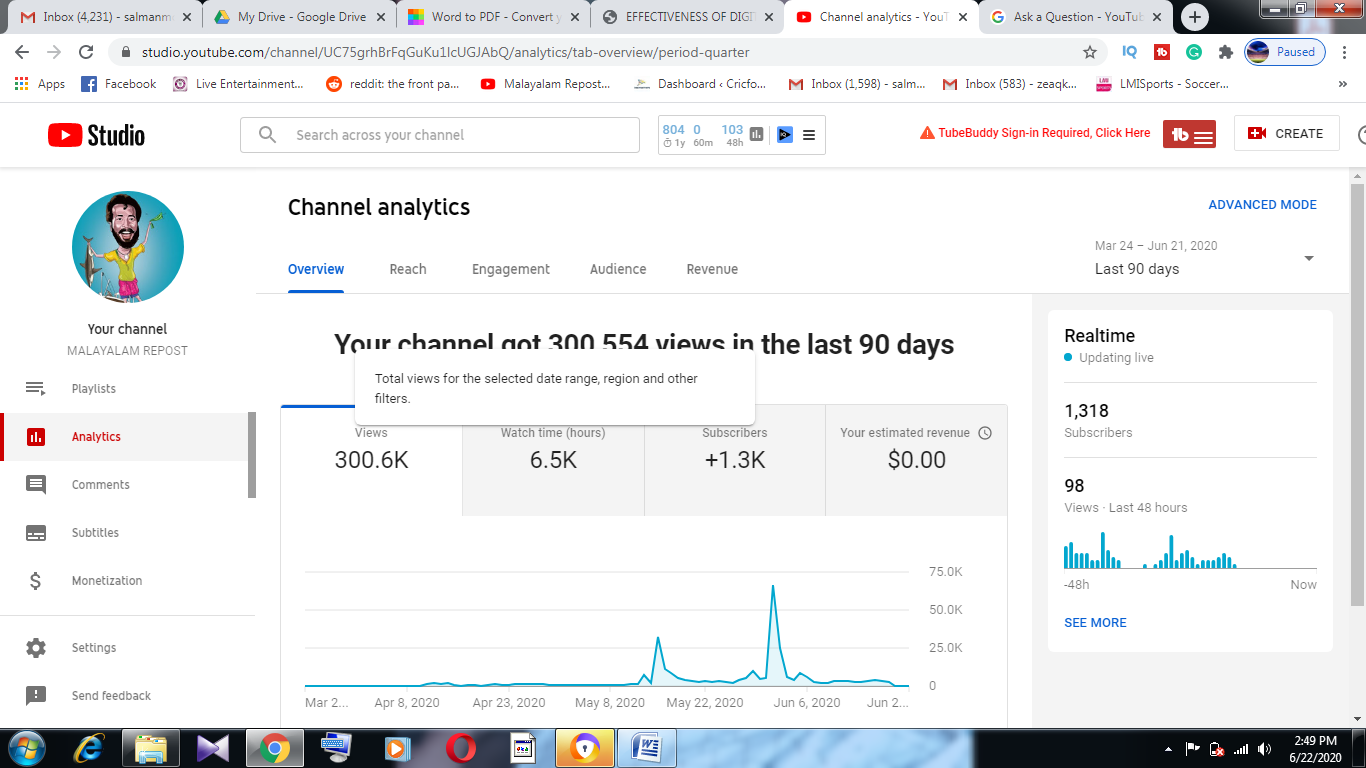
Task: Open the Playlists sidebar icon
Action: pos(36,389)
